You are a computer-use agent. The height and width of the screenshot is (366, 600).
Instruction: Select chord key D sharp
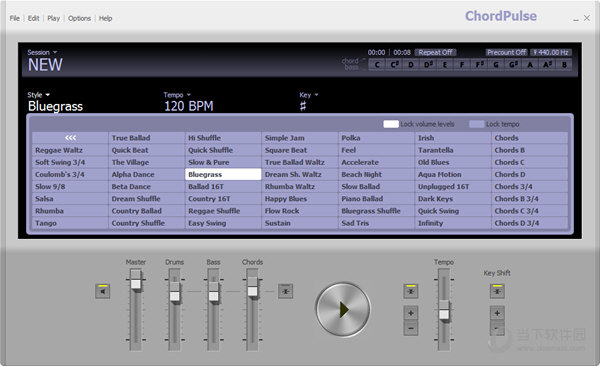428,65
